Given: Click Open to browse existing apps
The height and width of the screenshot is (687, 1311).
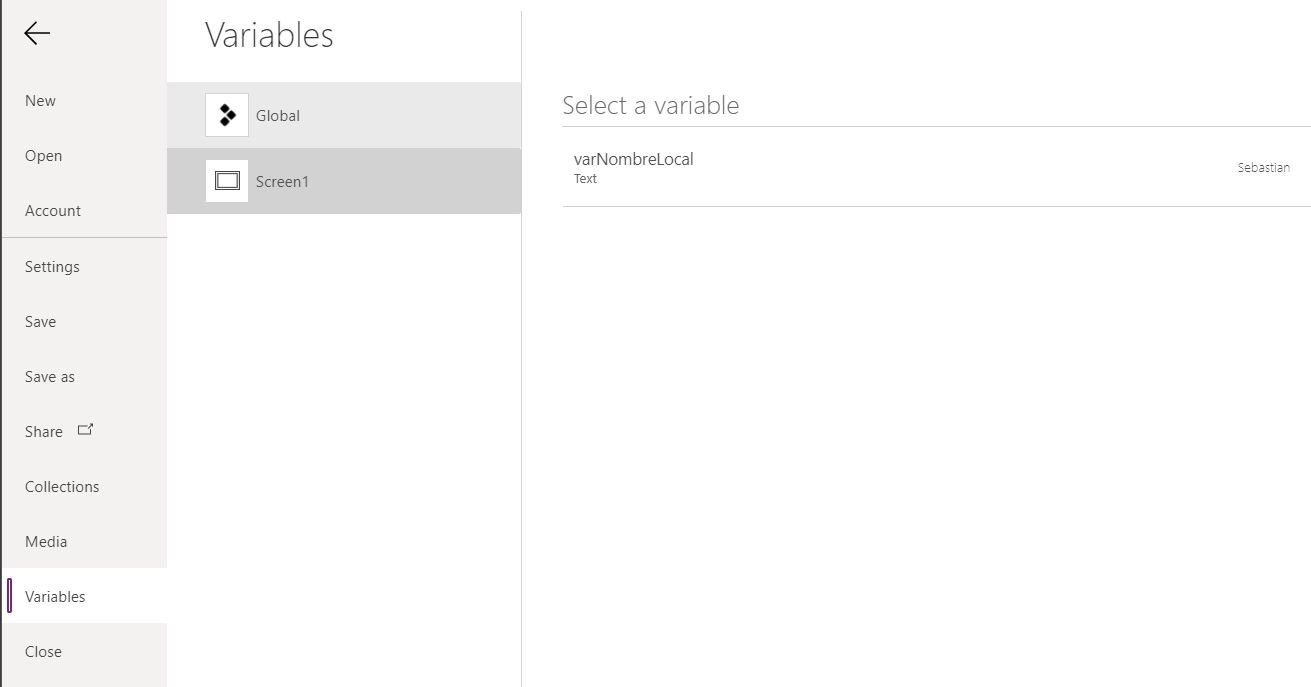Looking at the screenshot, I should (x=44, y=155).
